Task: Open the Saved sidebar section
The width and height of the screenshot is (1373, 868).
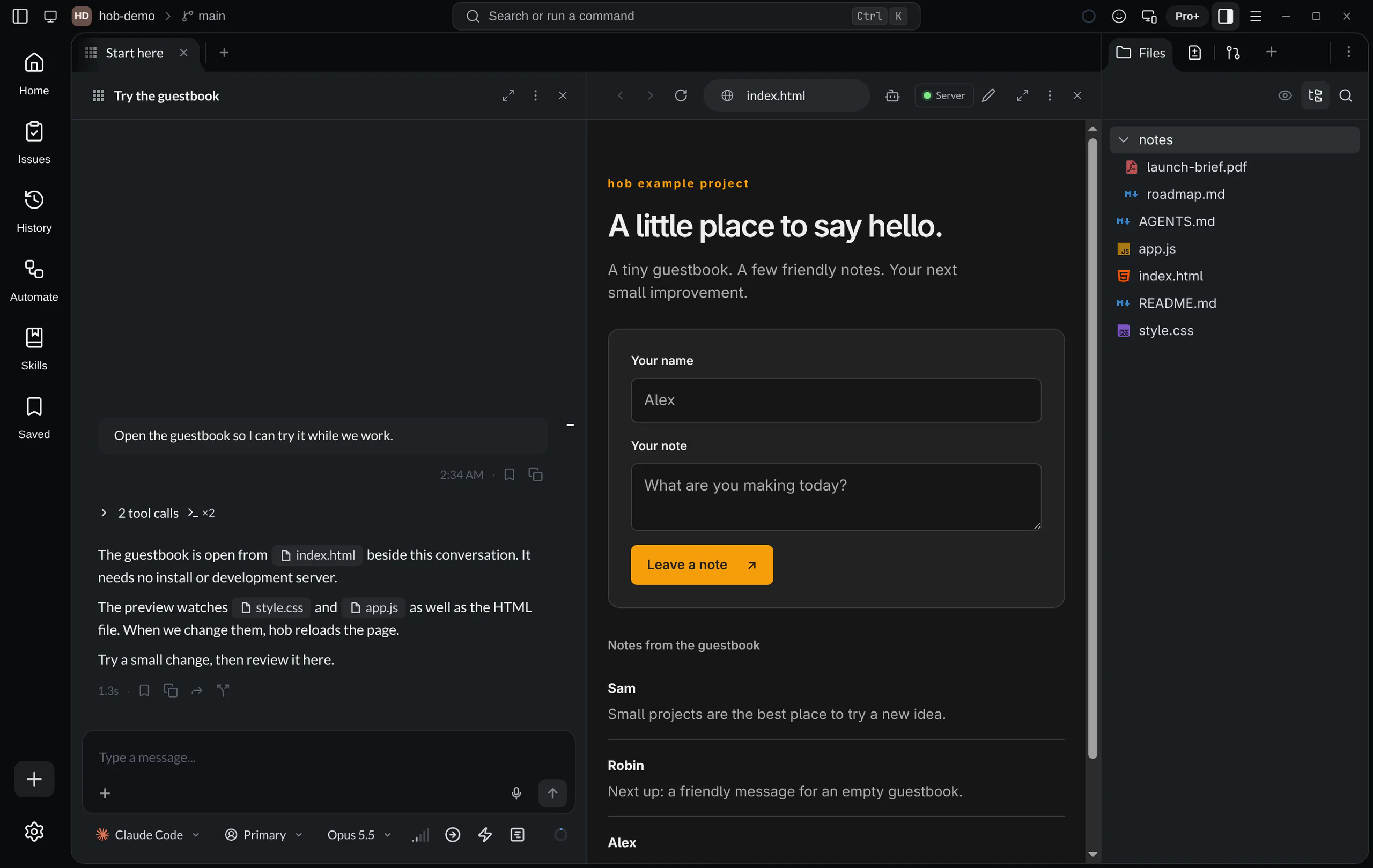Action: pos(34,418)
